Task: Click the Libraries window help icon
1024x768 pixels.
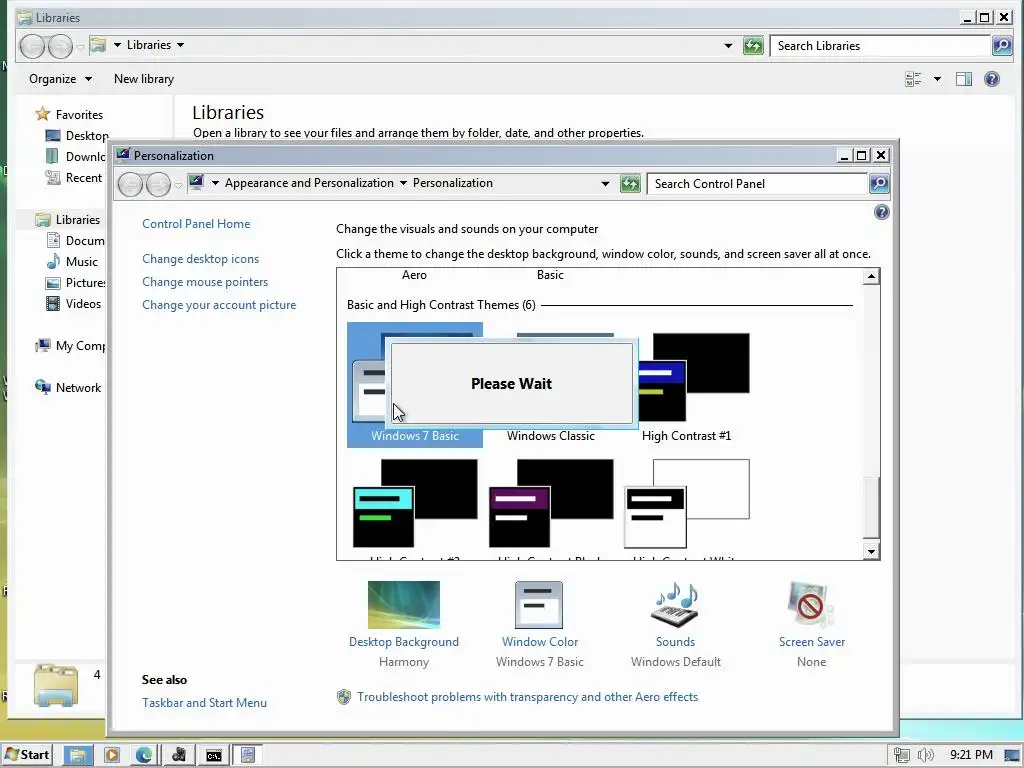Action: [991, 79]
